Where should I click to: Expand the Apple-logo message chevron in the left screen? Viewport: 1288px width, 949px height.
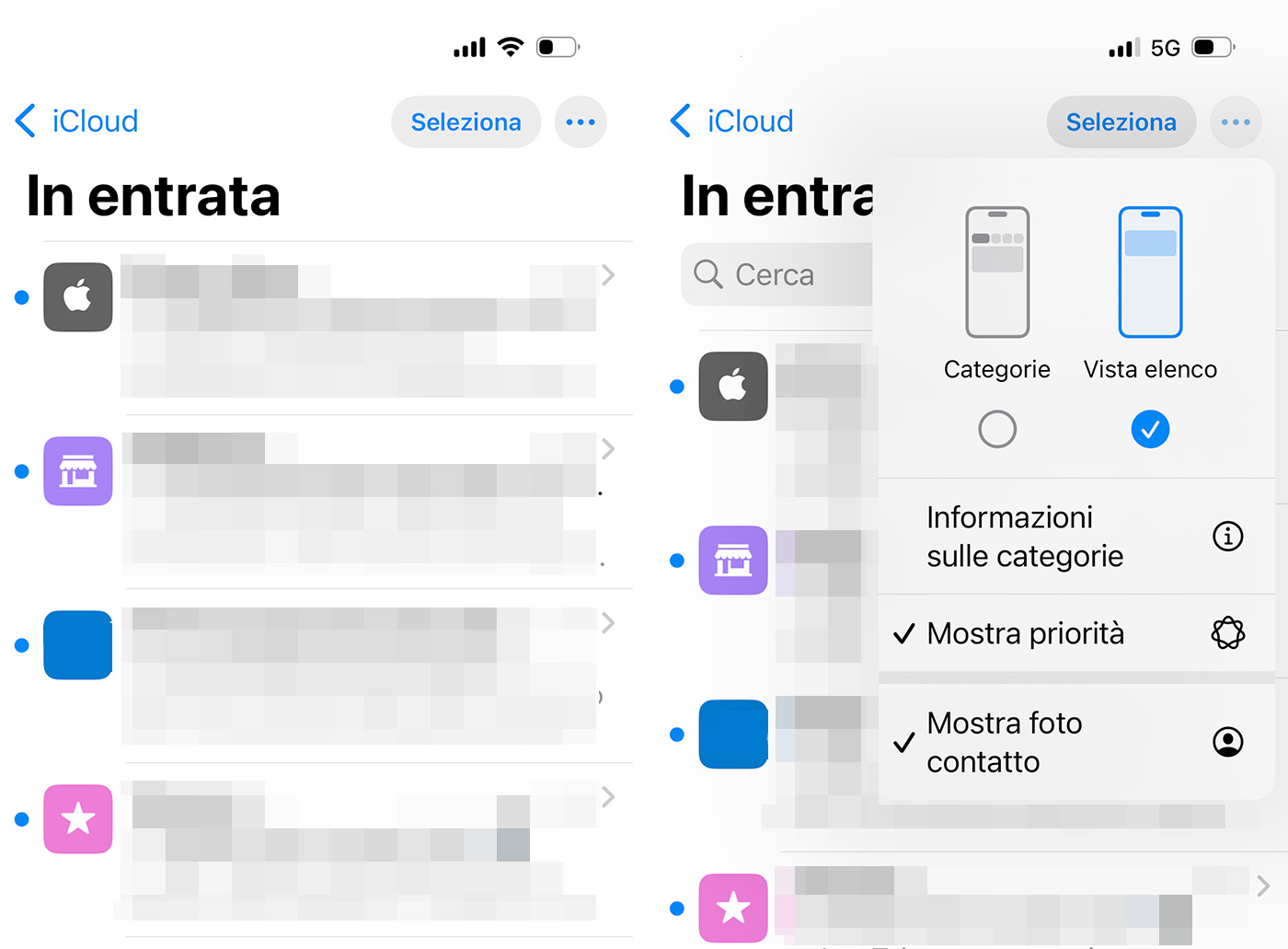point(608,274)
